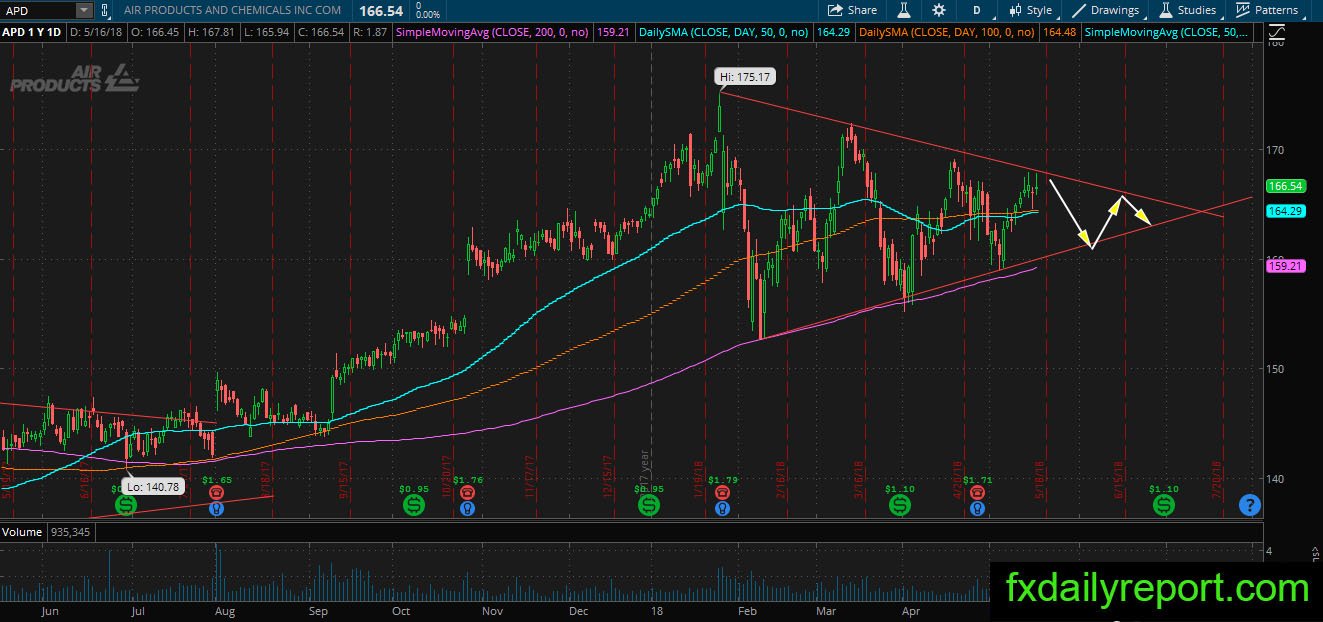The height and width of the screenshot is (622, 1323).
Task: Open the symbol dropdown arrow next to APD
Action: [x=84, y=10]
